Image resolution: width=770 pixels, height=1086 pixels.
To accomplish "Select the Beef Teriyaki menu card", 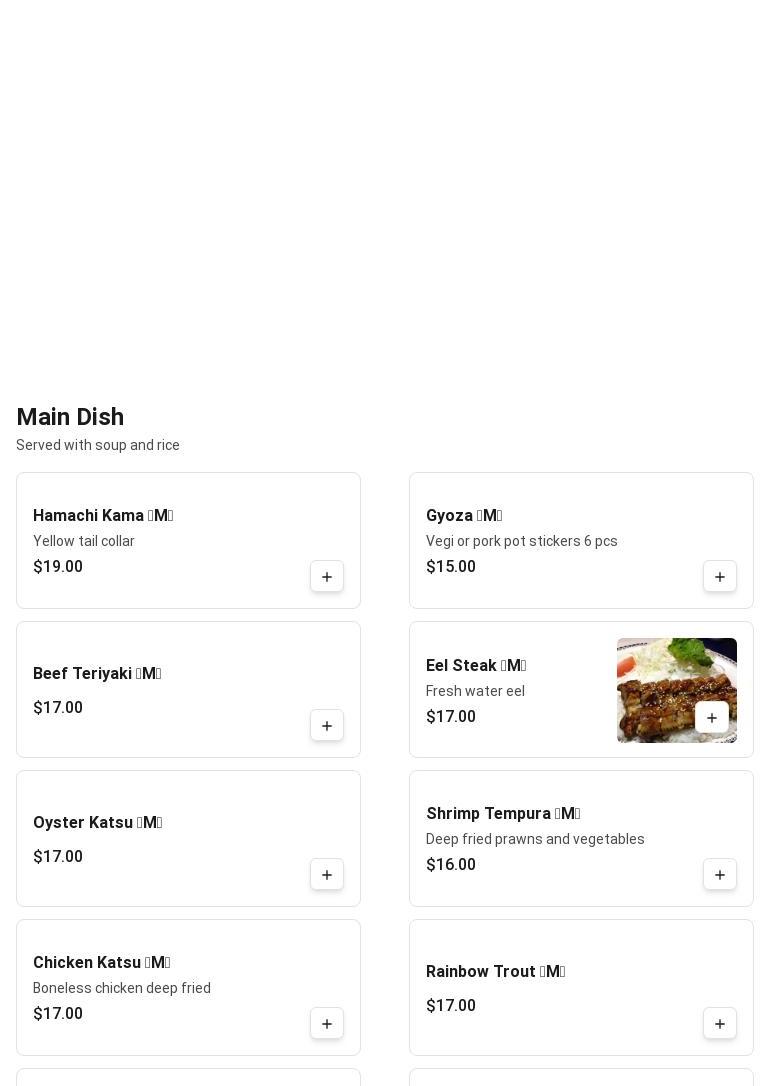I will click(x=188, y=689).
